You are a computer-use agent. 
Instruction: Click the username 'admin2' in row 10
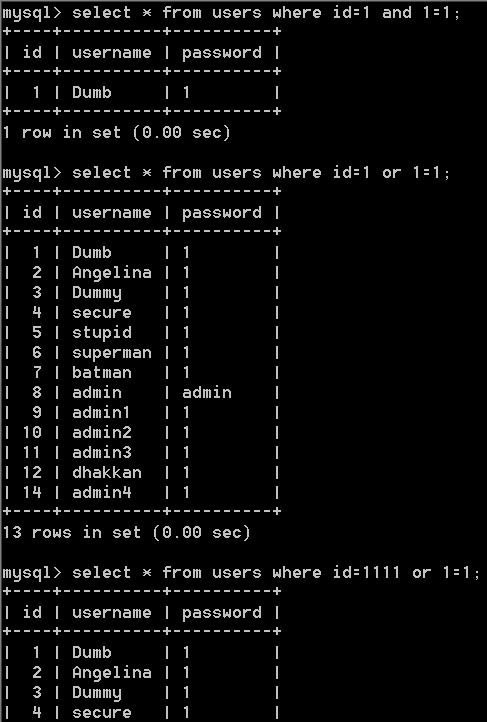tap(102, 433)
